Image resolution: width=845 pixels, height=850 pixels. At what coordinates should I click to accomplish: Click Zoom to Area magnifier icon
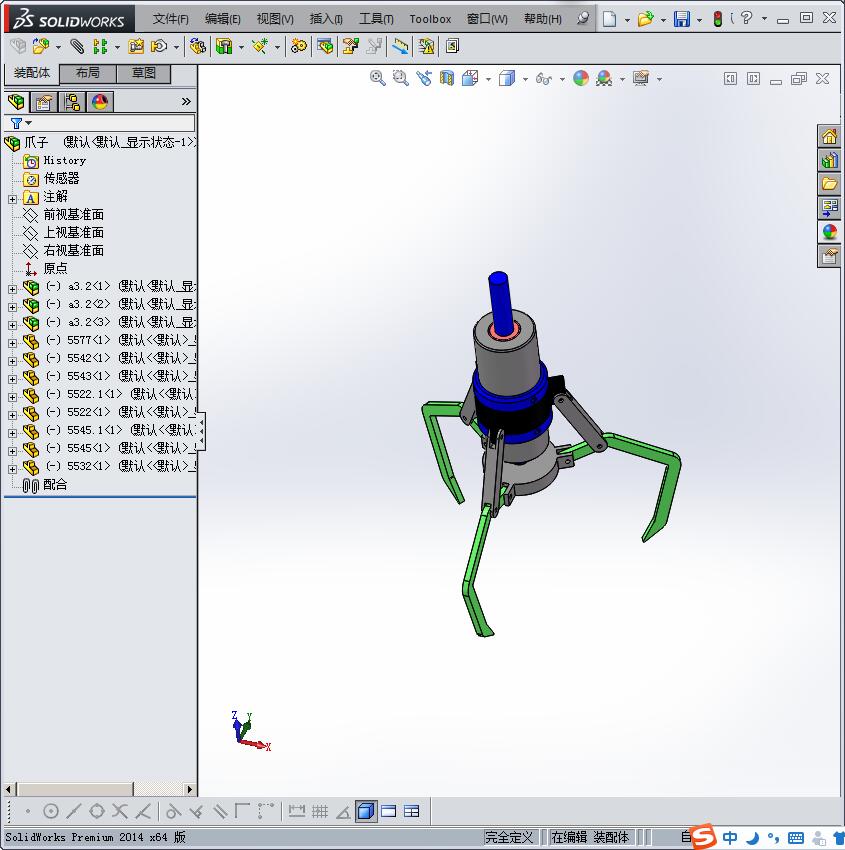click(x=401, y=79)
